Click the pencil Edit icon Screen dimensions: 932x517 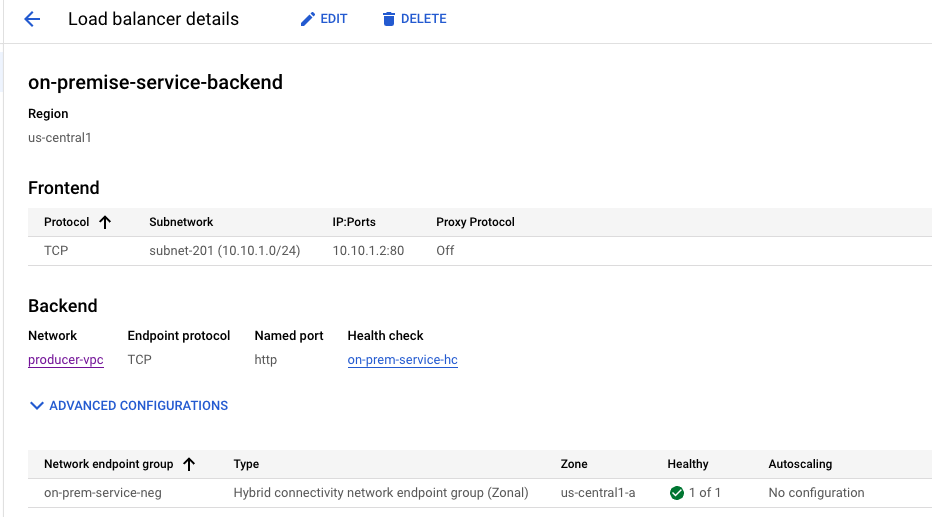pos(308,19)
